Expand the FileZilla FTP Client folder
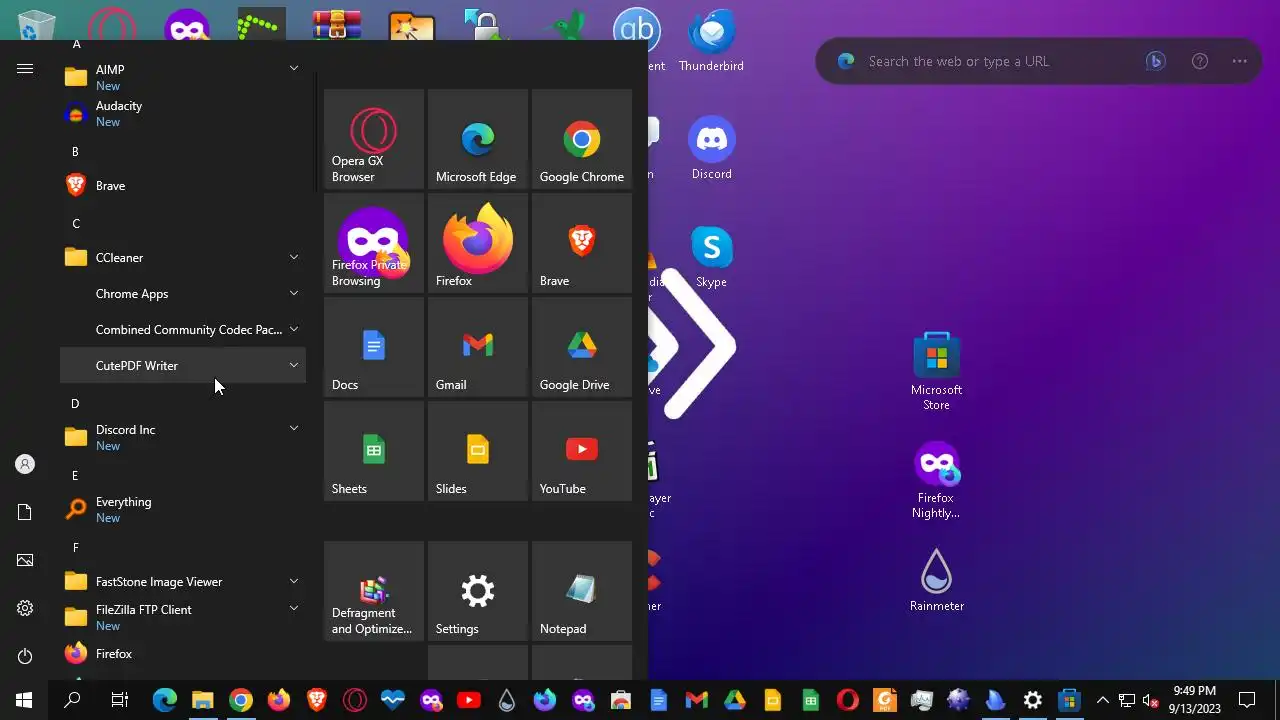Image resolution: width=1280 pixels, height=720 pixels. [183, 617]
